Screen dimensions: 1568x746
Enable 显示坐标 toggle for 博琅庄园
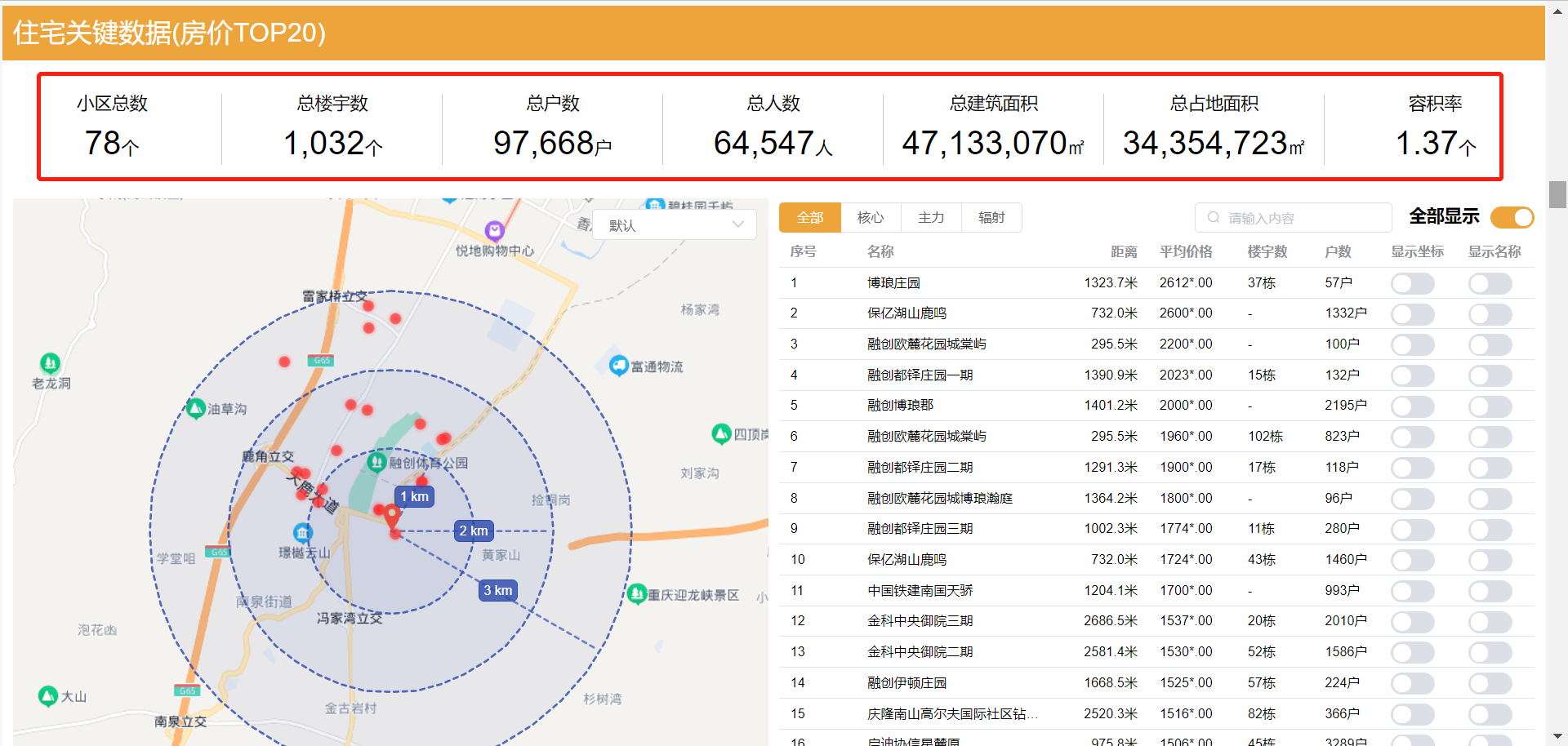[x=1413, y=283]
